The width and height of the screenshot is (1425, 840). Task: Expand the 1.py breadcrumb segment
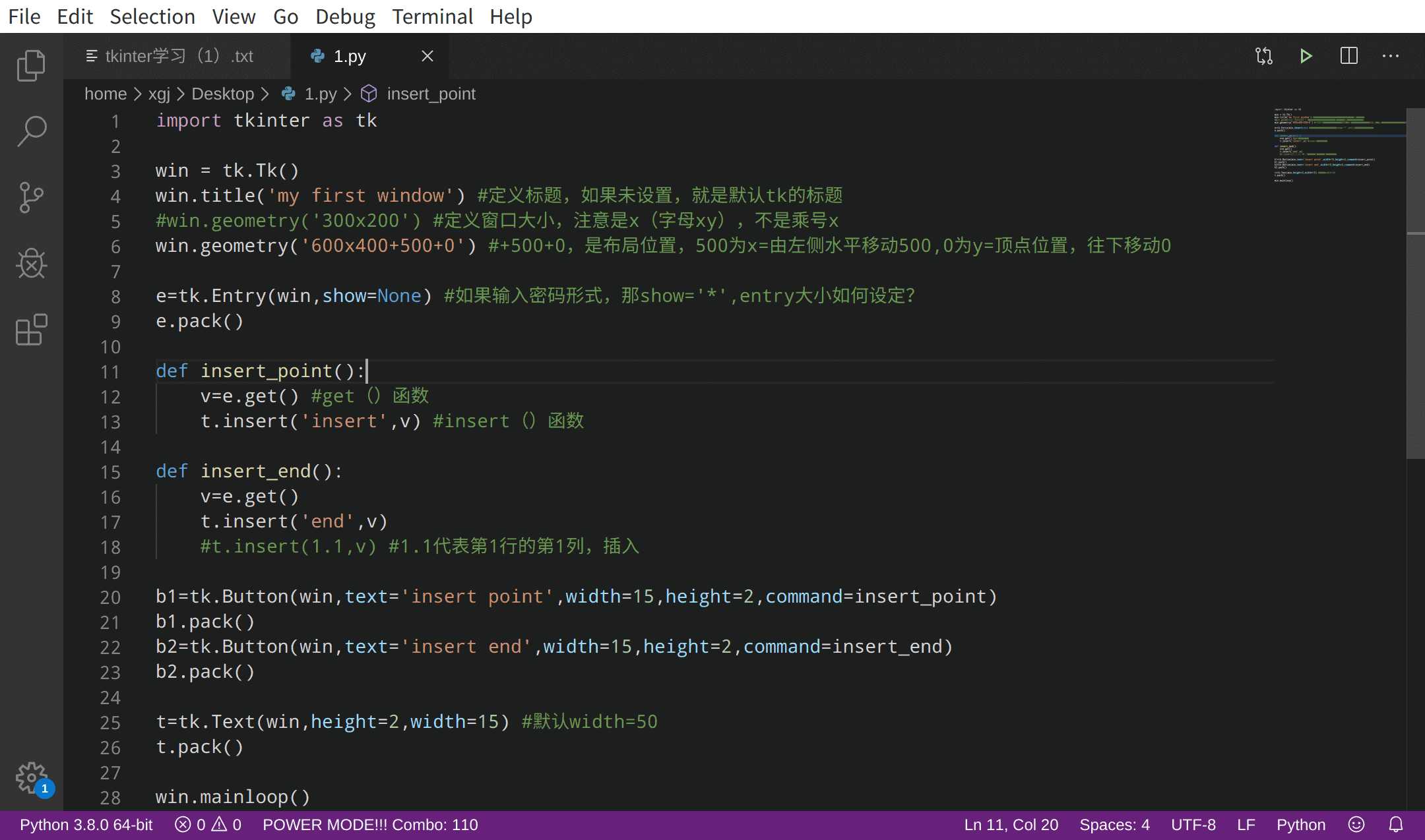point(320,94)
